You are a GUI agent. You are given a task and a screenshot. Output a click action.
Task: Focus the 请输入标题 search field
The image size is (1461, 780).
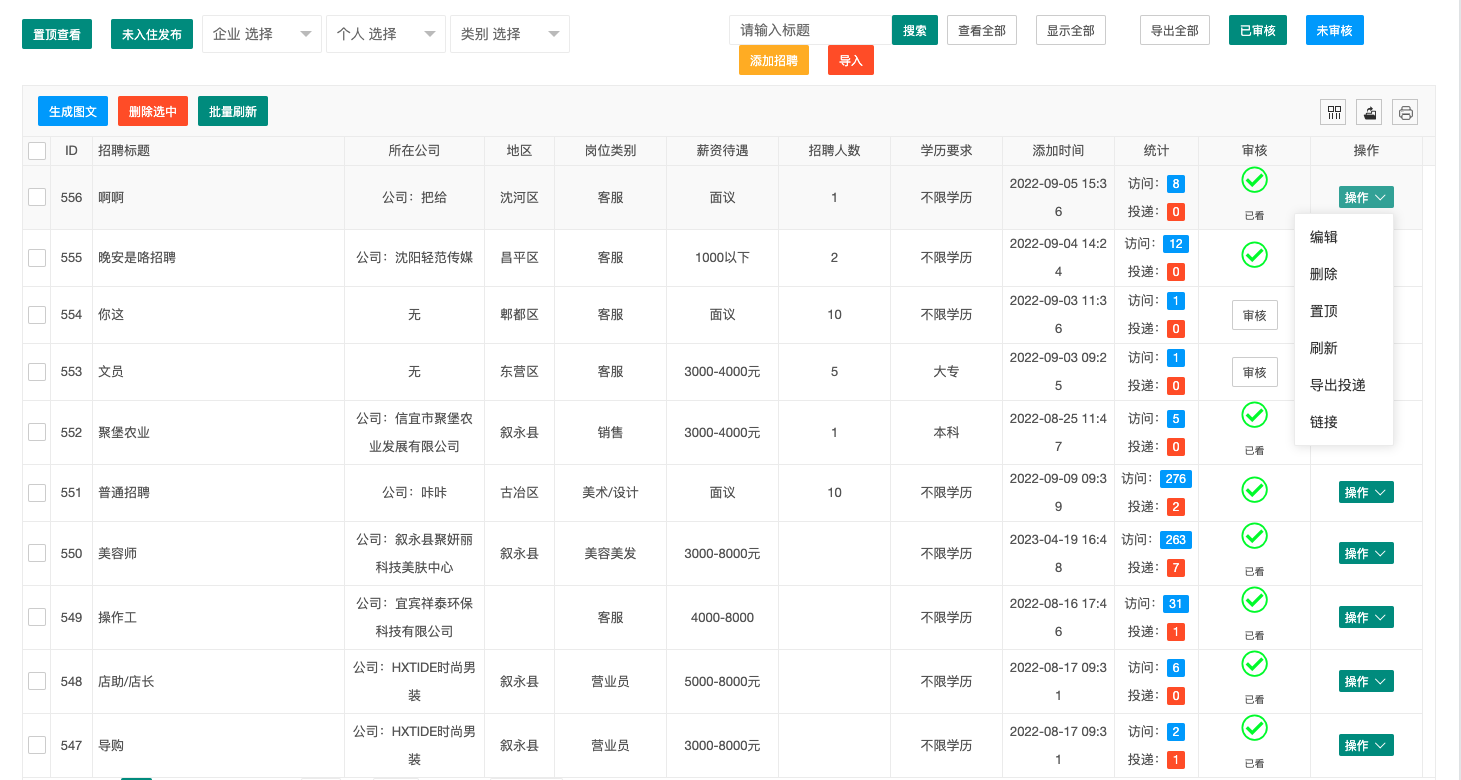point(810,30)
